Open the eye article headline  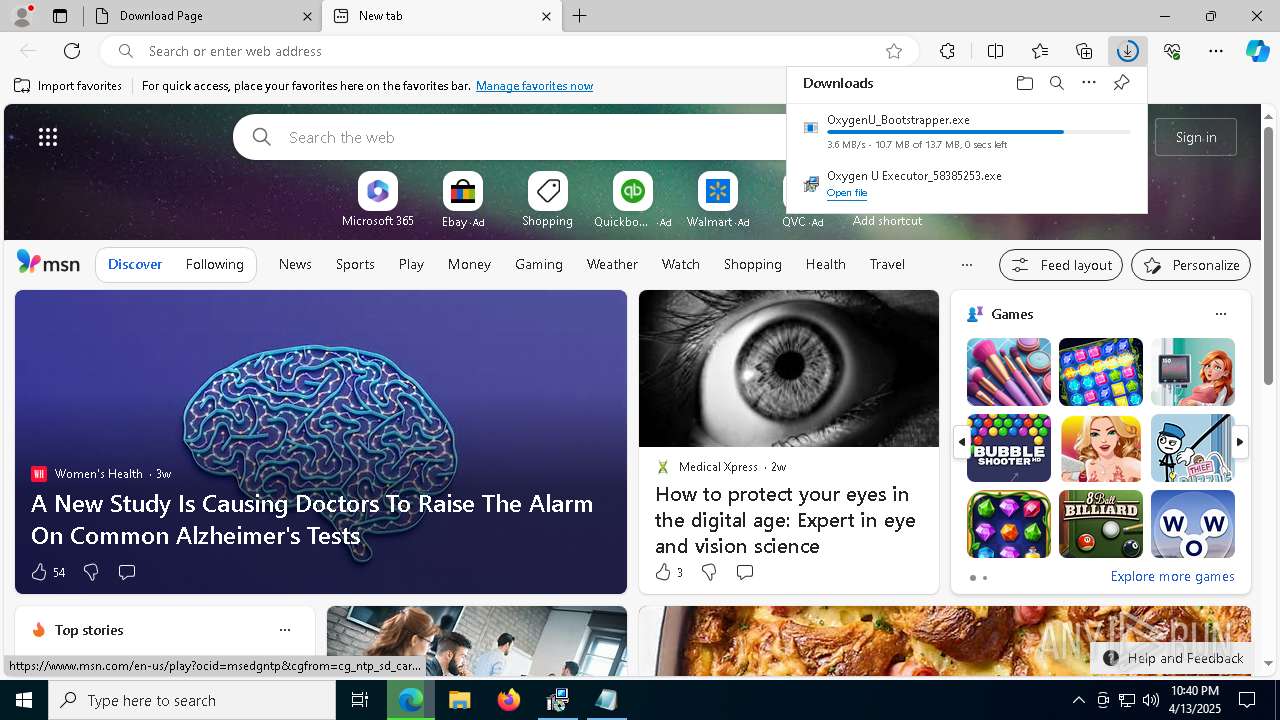coord(785,520)
